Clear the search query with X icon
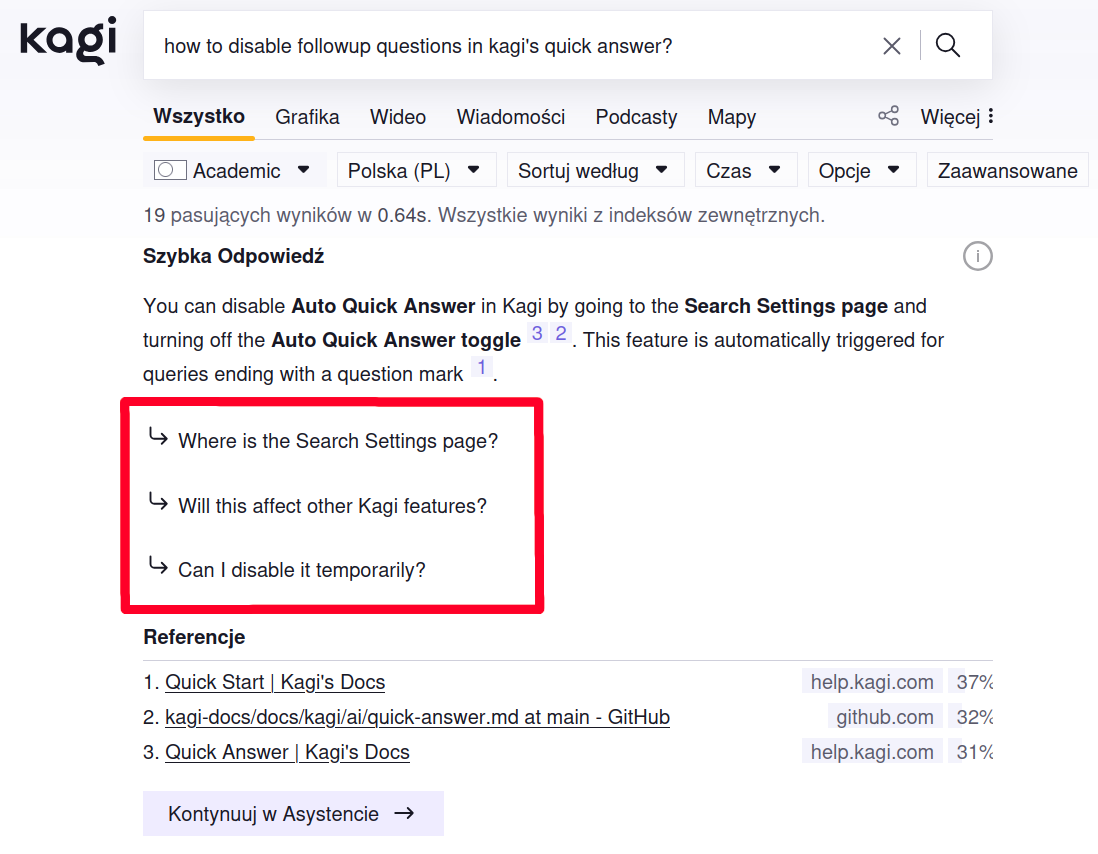Screen dimensions: 1098x854 click(x=892, y=46)
